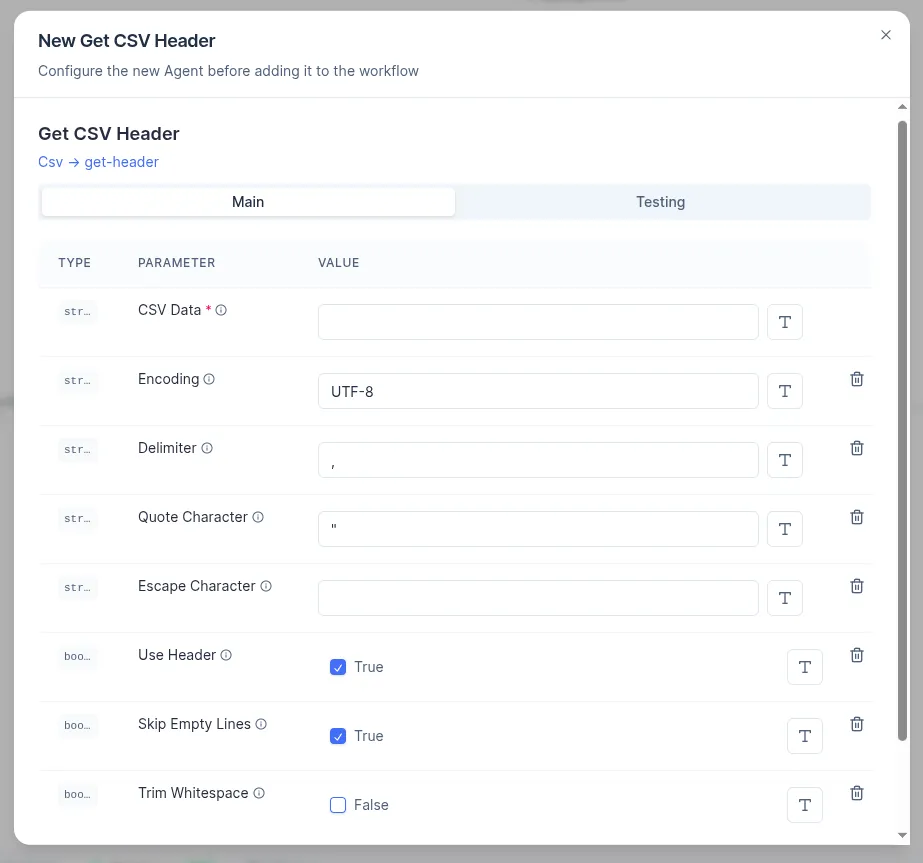Uncheck the Use Header True checkbox

pyautogui.click(x=338, y=666)
